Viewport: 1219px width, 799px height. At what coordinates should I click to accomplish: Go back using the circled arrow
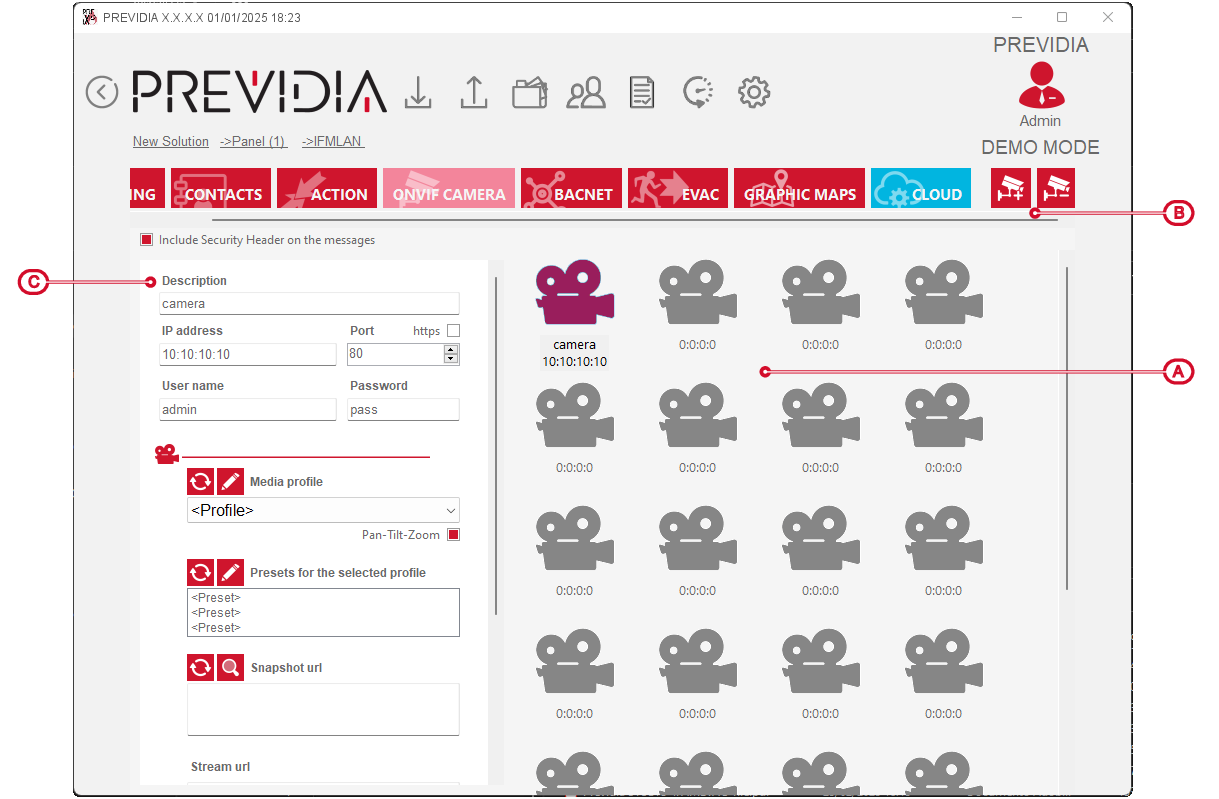point(102,92)
